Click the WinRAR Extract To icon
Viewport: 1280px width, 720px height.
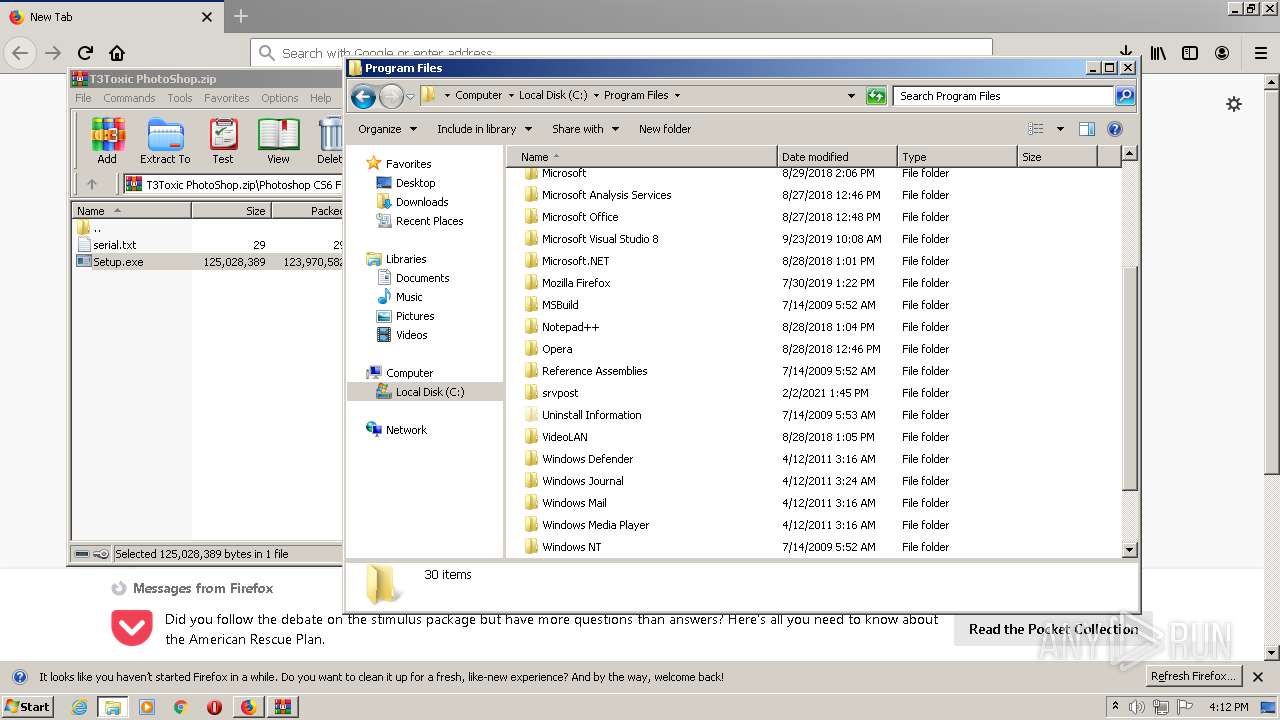pyautogui.click(x=165, y=141)
